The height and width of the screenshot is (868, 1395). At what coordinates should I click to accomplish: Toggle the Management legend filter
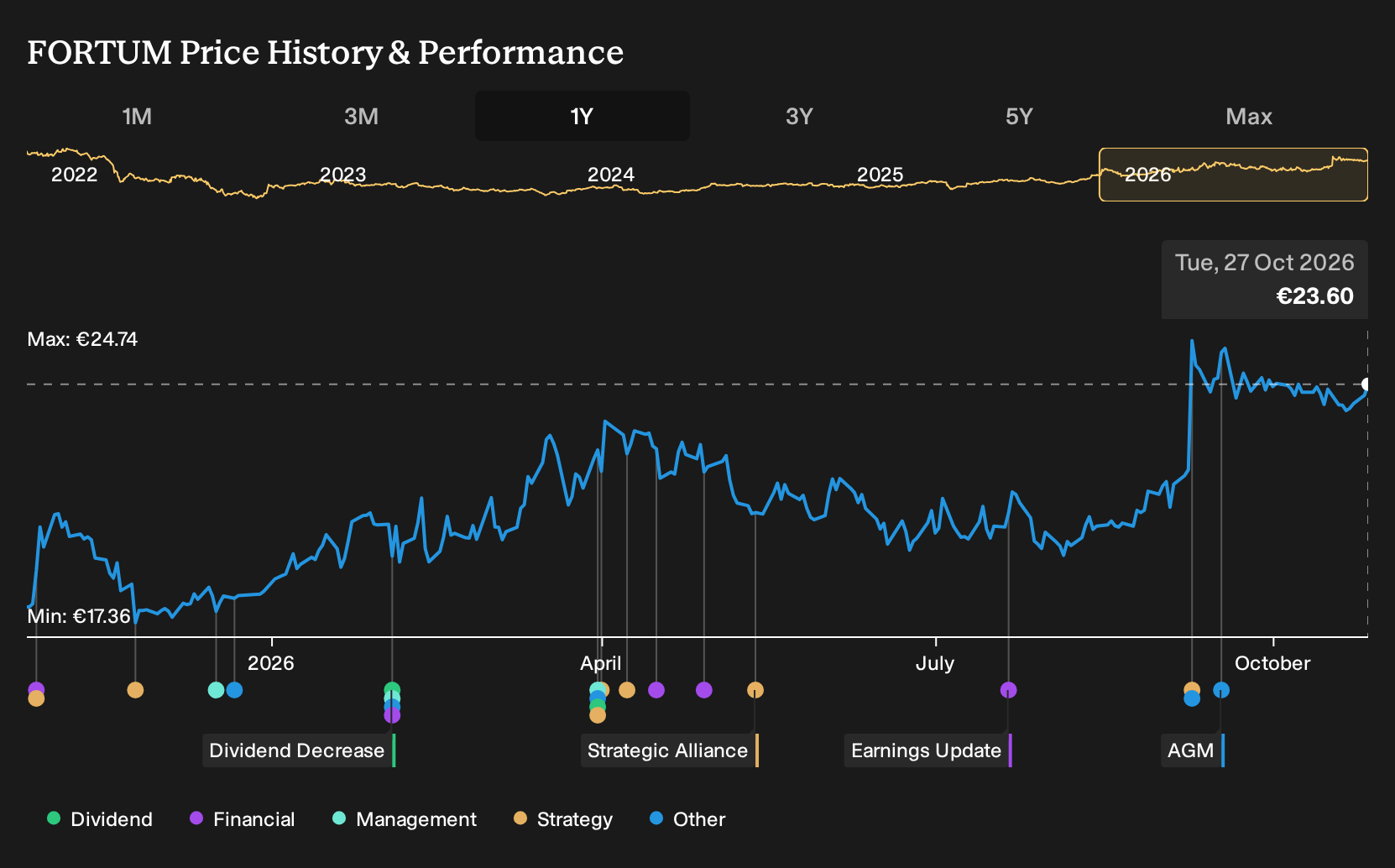click(404, 819)
